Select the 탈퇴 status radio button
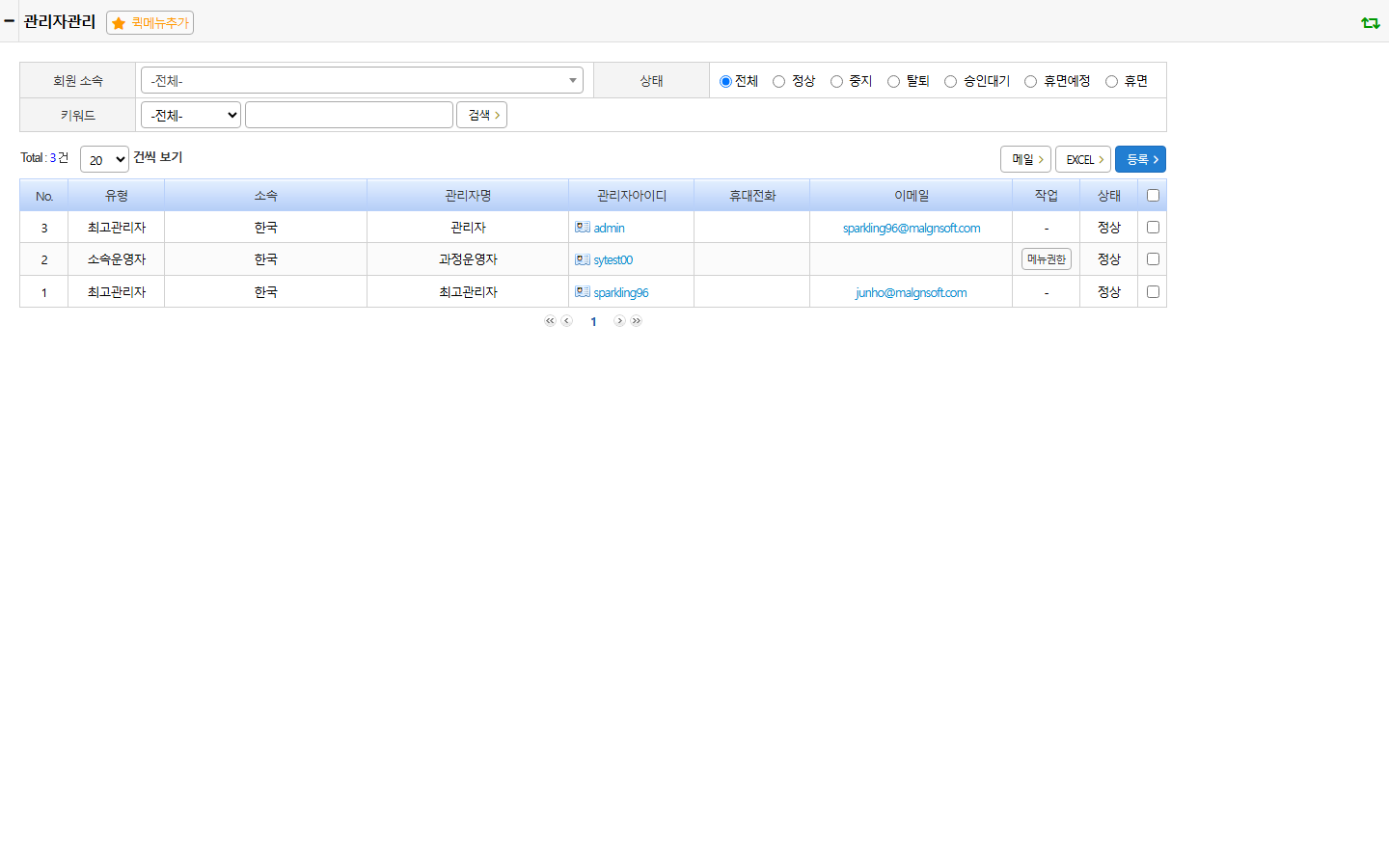The image size is (1389, 868). [893, 81]
